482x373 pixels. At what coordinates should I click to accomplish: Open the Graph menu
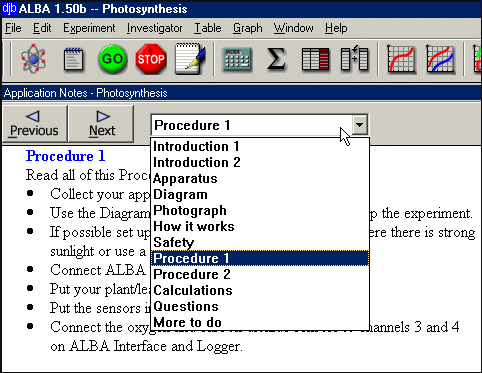click(247, 28)
